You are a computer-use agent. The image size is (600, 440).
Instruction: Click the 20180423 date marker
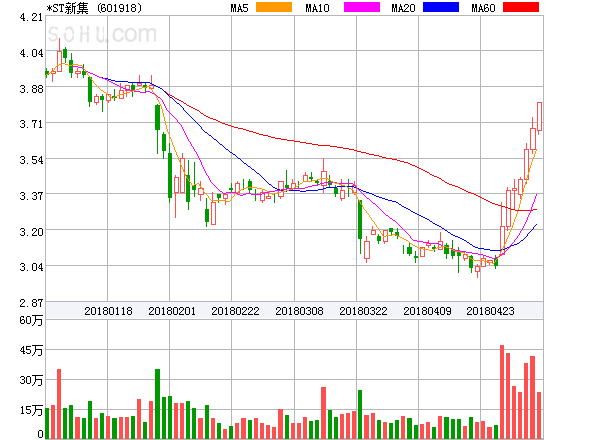[x=490, y=311]
